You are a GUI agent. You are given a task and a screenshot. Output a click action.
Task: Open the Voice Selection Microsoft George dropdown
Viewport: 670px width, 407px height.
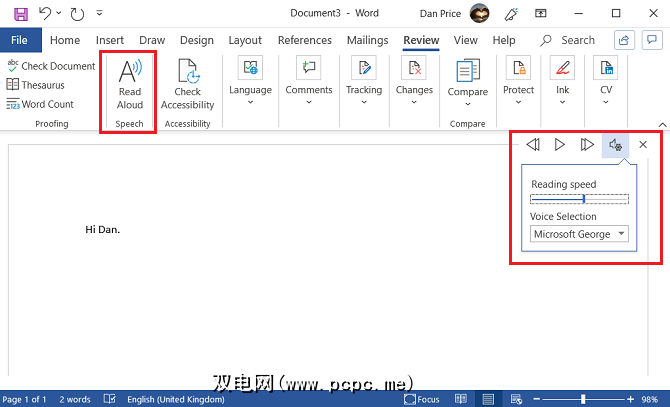579,234
